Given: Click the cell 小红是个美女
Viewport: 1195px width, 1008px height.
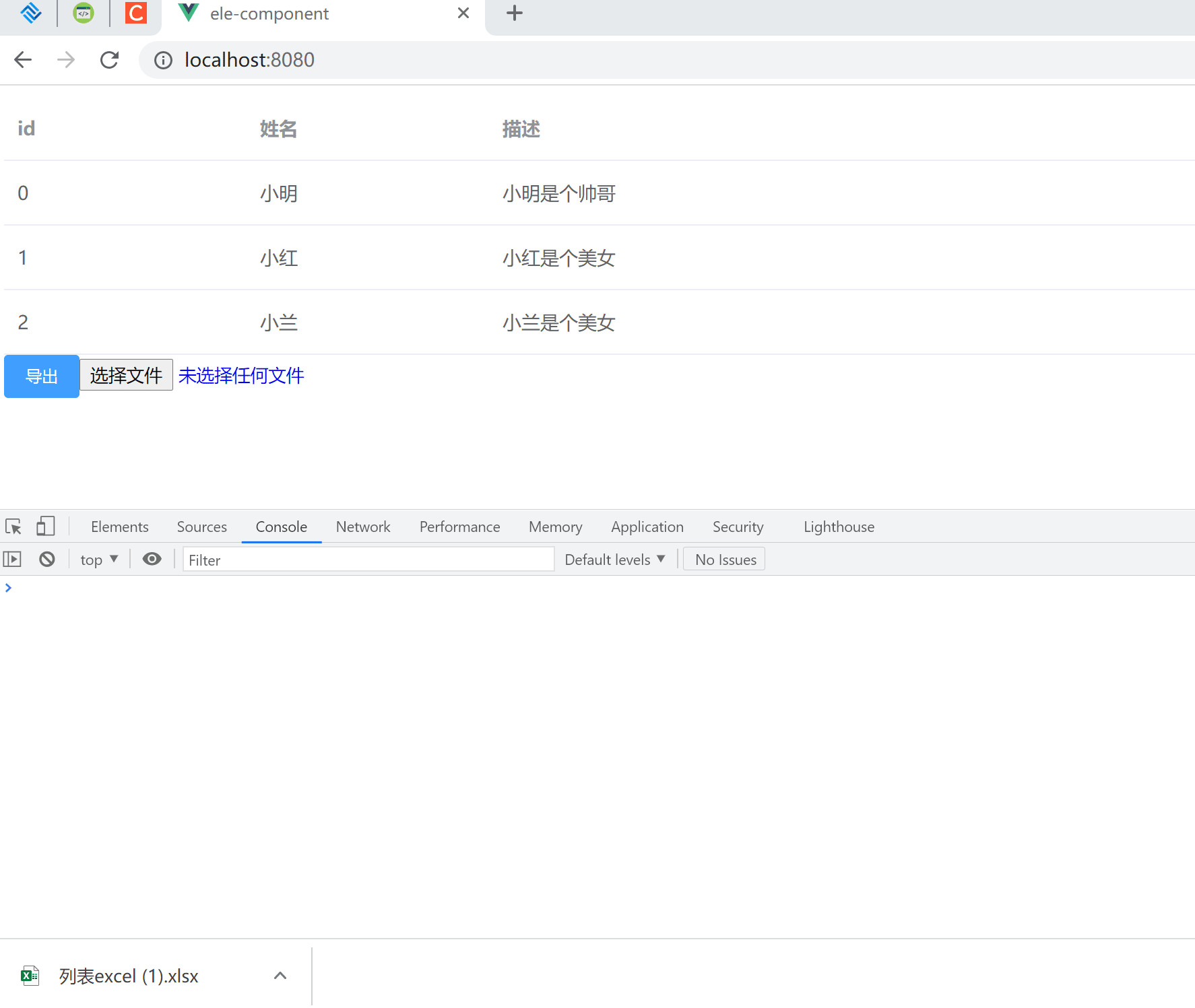Looking at the screenshot, I should pyautogui.click(x=559, y=258).
